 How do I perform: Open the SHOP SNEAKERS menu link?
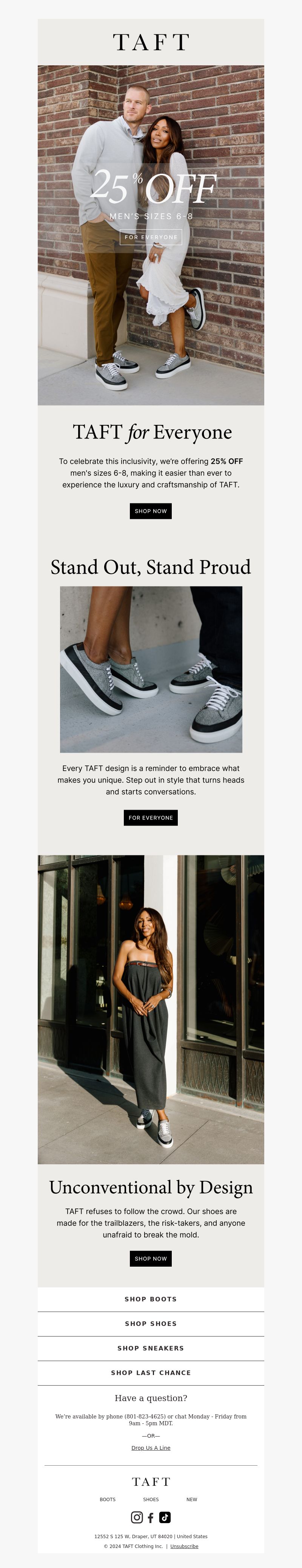(151, 1348)
